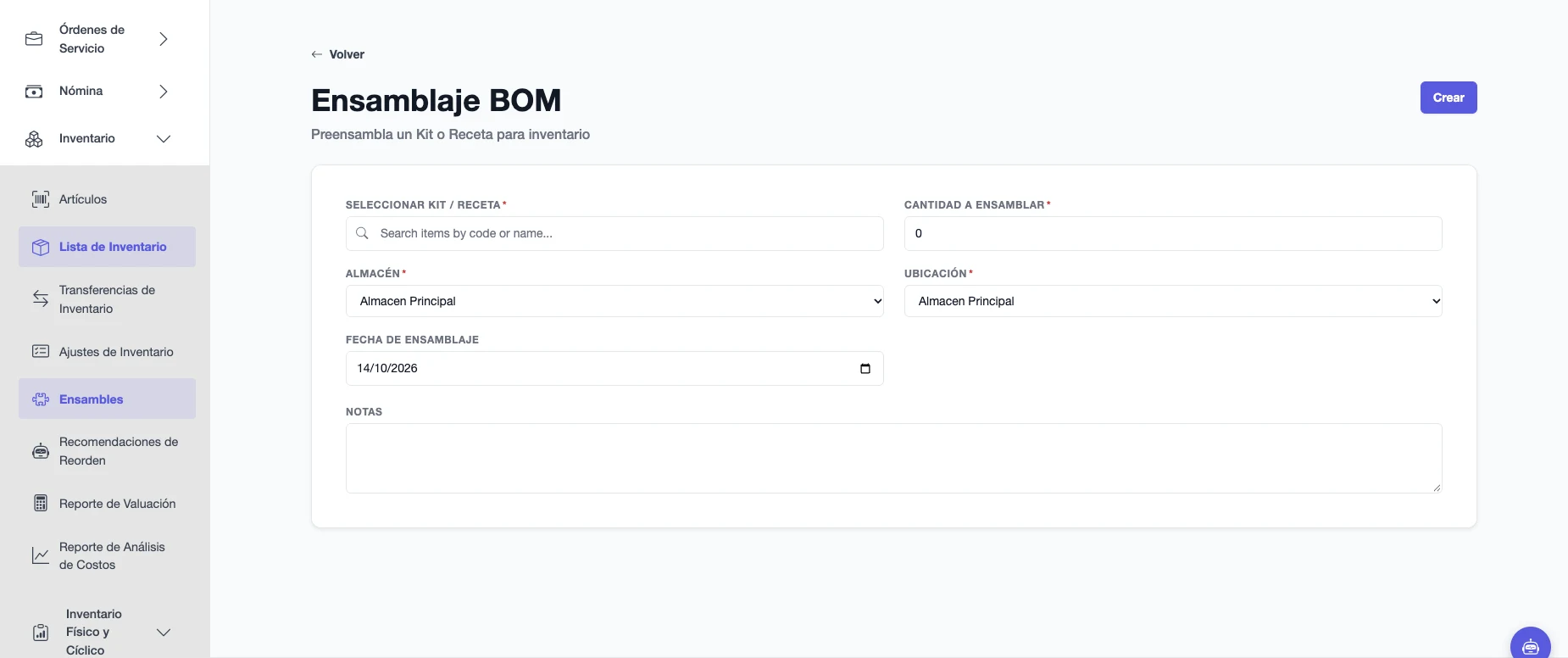Click the Reporte de Valuación calculator icon
The width and height of the screenshot is (1568, 658).
(41, 503)
